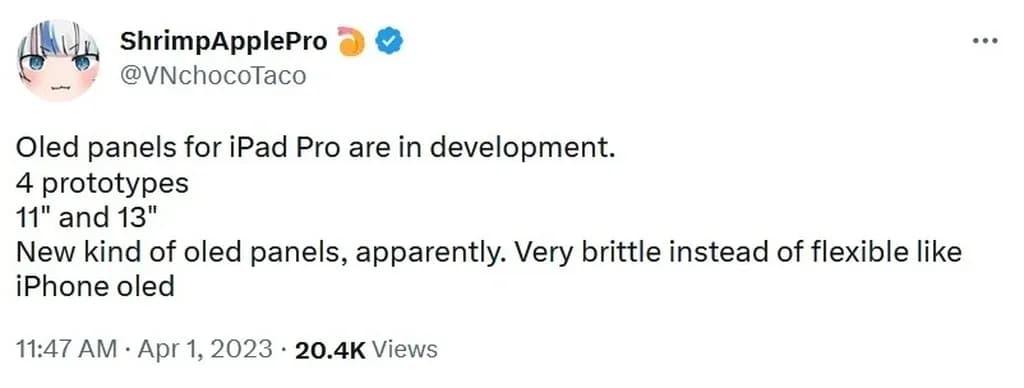Image resolution: width=1024 pixels, height=388 pixels.
Task: Click the shrimp emoji beside the username
Action: pyautogui.click(x=351, y=42)
